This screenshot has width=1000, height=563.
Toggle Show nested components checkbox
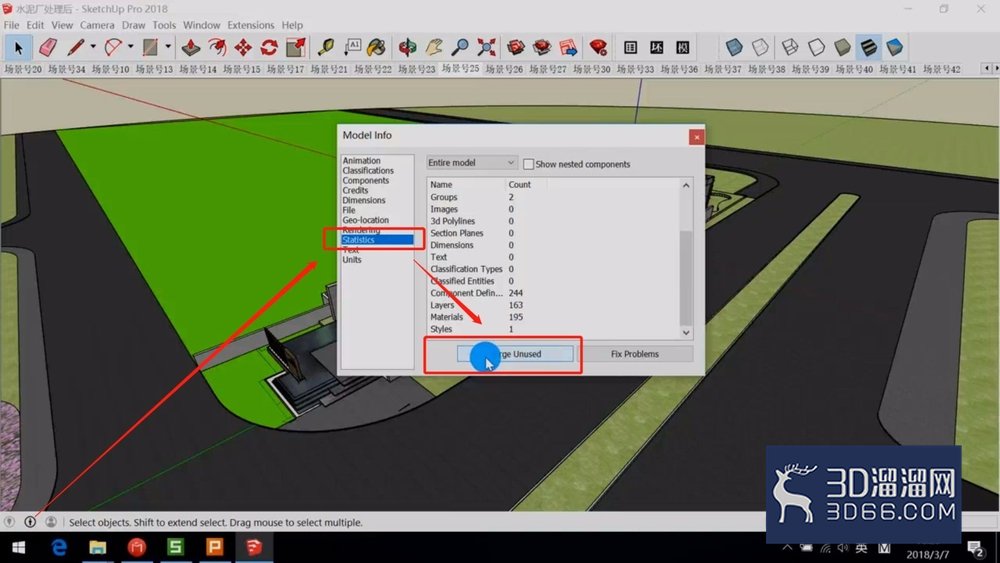pos(528,165)
